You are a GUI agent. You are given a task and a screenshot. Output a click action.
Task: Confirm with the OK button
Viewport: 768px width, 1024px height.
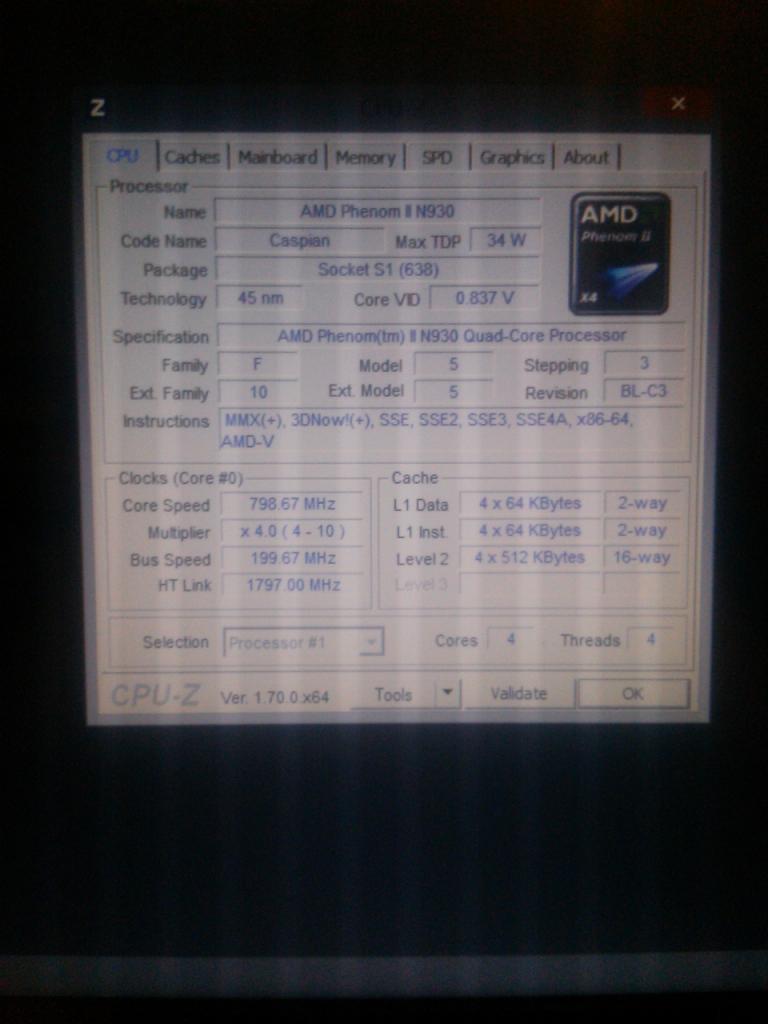coord(633,694)
